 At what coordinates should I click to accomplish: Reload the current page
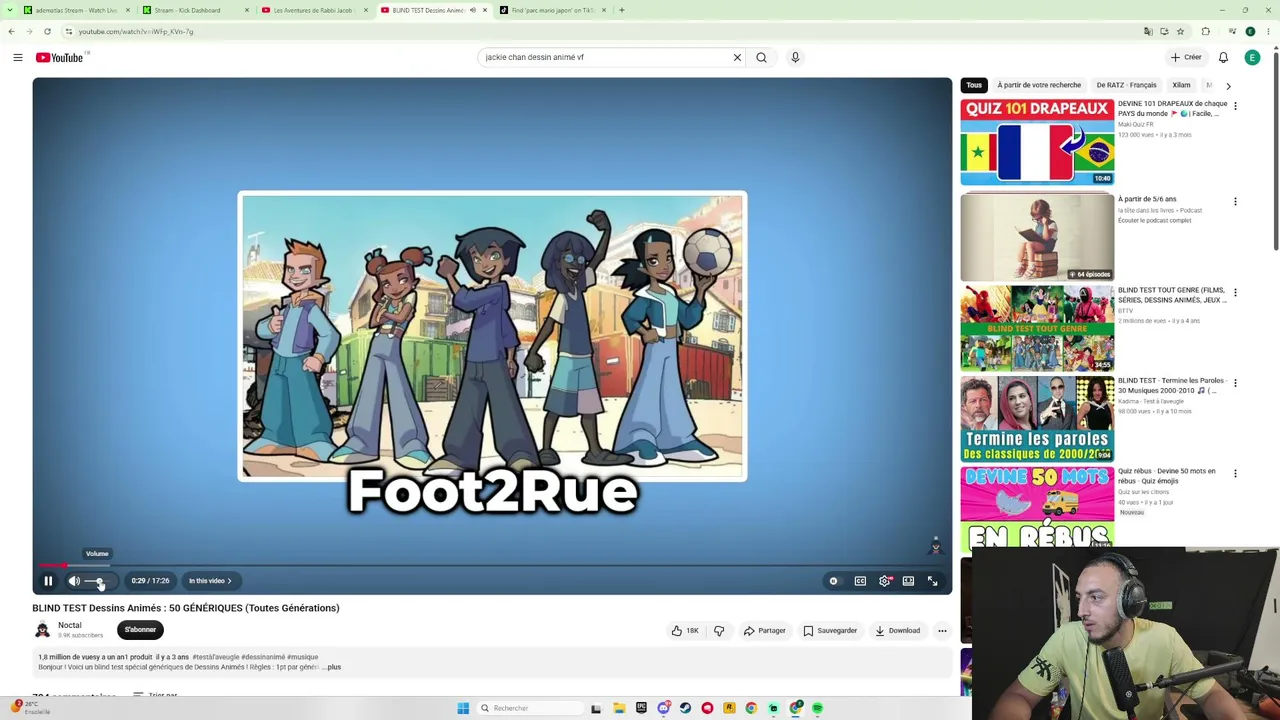[x=47, y=31]
